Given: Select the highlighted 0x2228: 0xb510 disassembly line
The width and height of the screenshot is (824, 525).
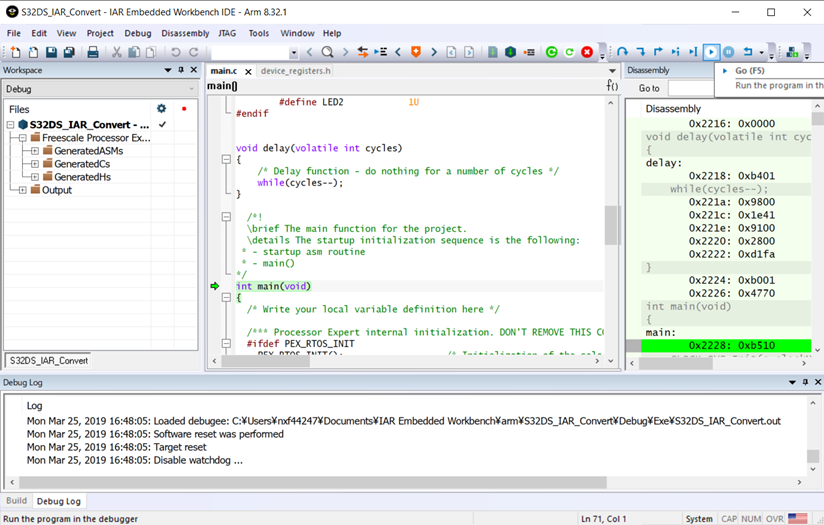Looking at the screenshot, I should pyautogui.click(x=726, y=345).
